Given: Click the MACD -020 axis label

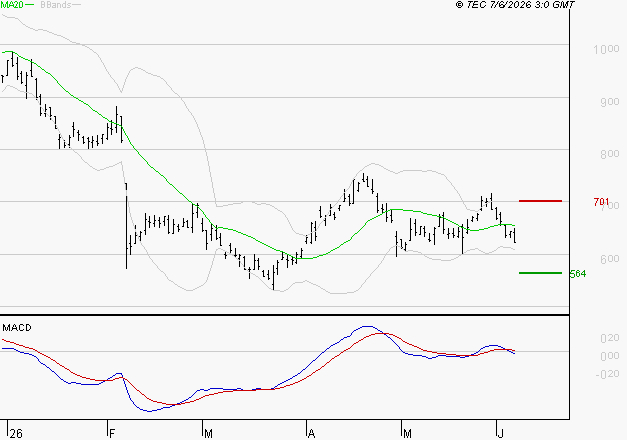Looking at the screenshot, I should (x=607, y=374).
